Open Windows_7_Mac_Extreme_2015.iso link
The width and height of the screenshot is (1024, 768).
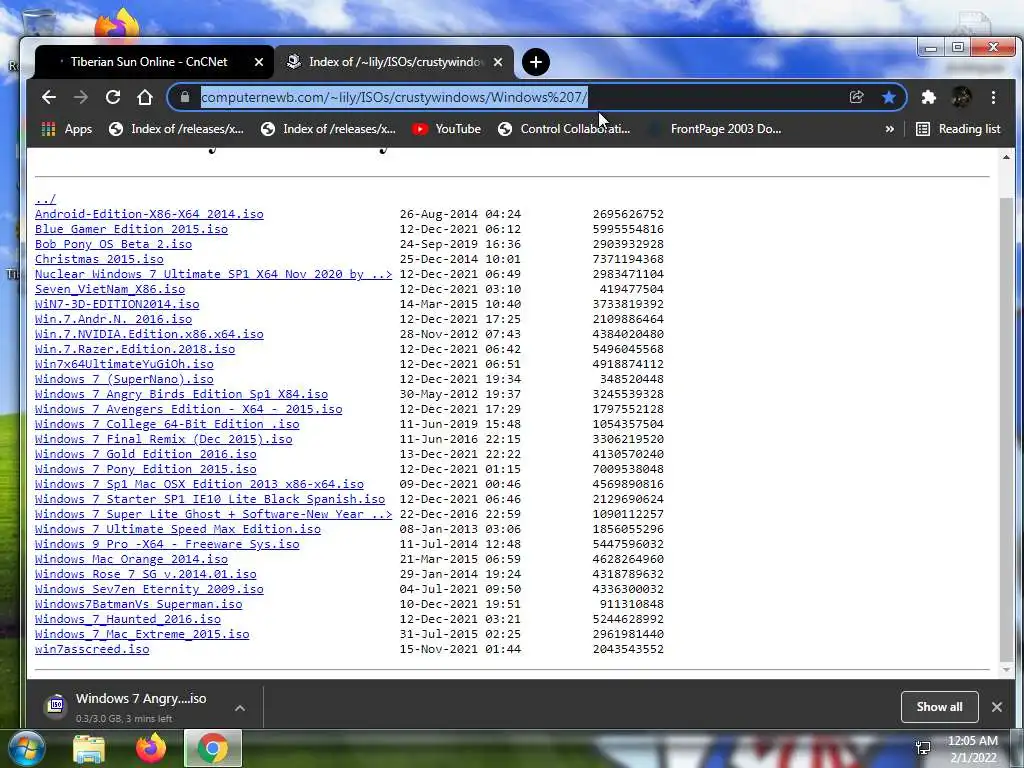click(x=142, y=635)
